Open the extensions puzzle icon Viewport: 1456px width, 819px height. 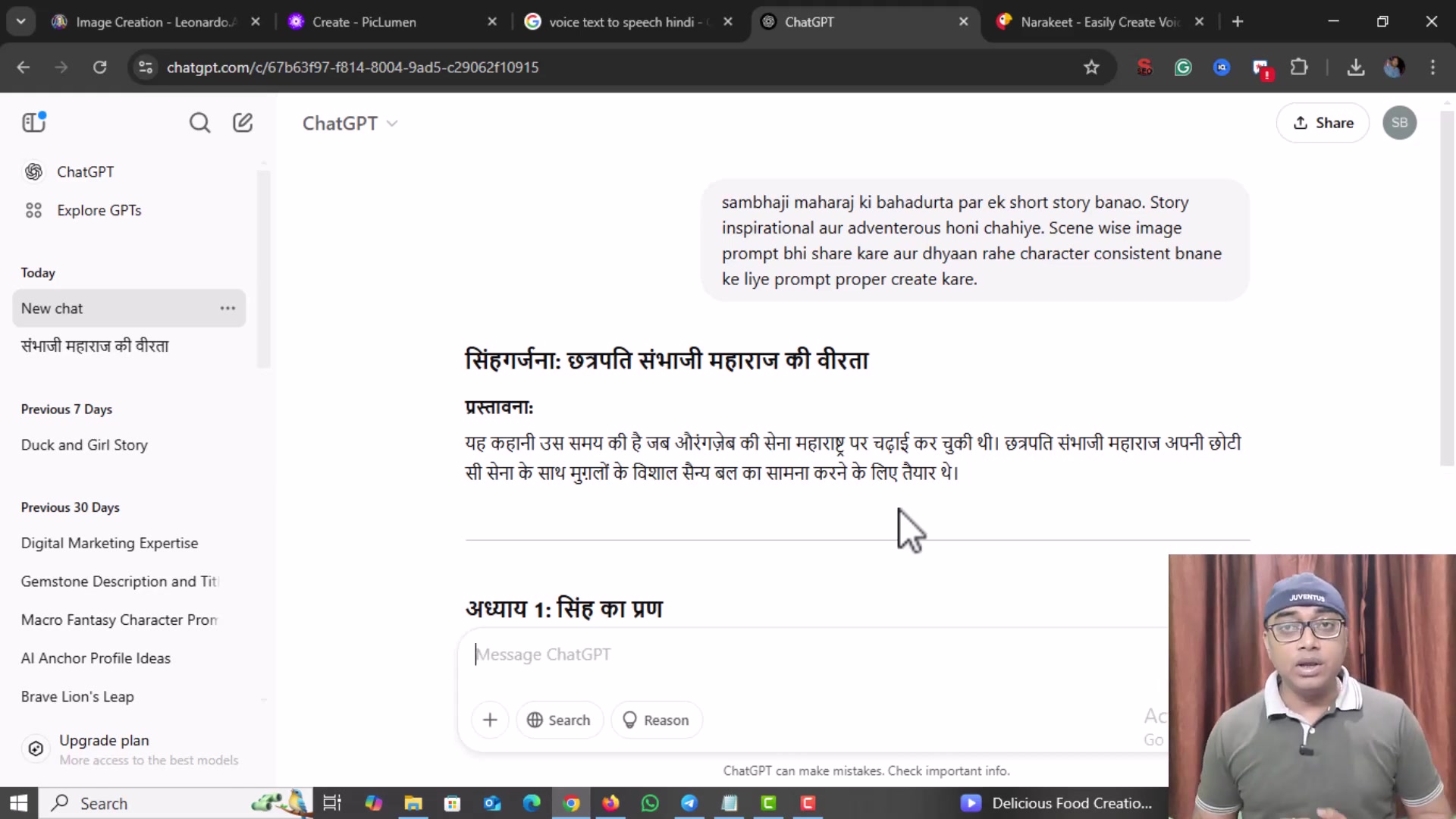coord(1299,67)
